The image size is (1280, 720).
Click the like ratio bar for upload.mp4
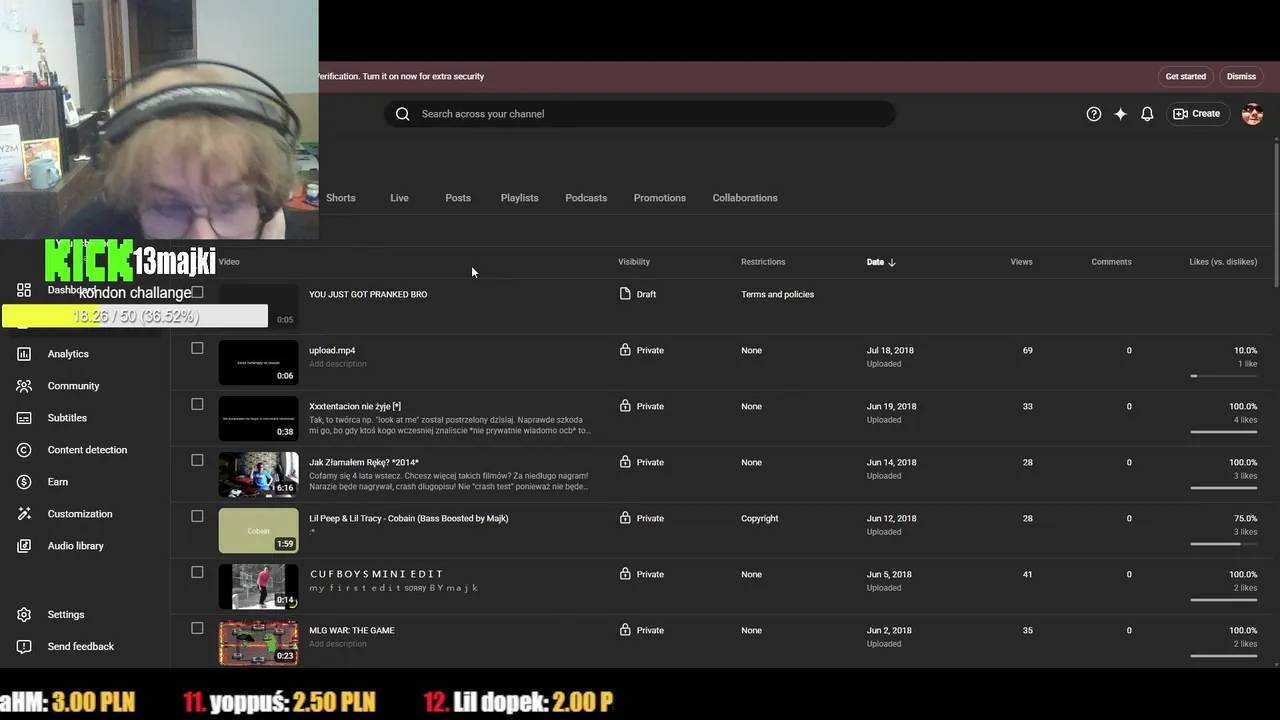click(1224, 376)
